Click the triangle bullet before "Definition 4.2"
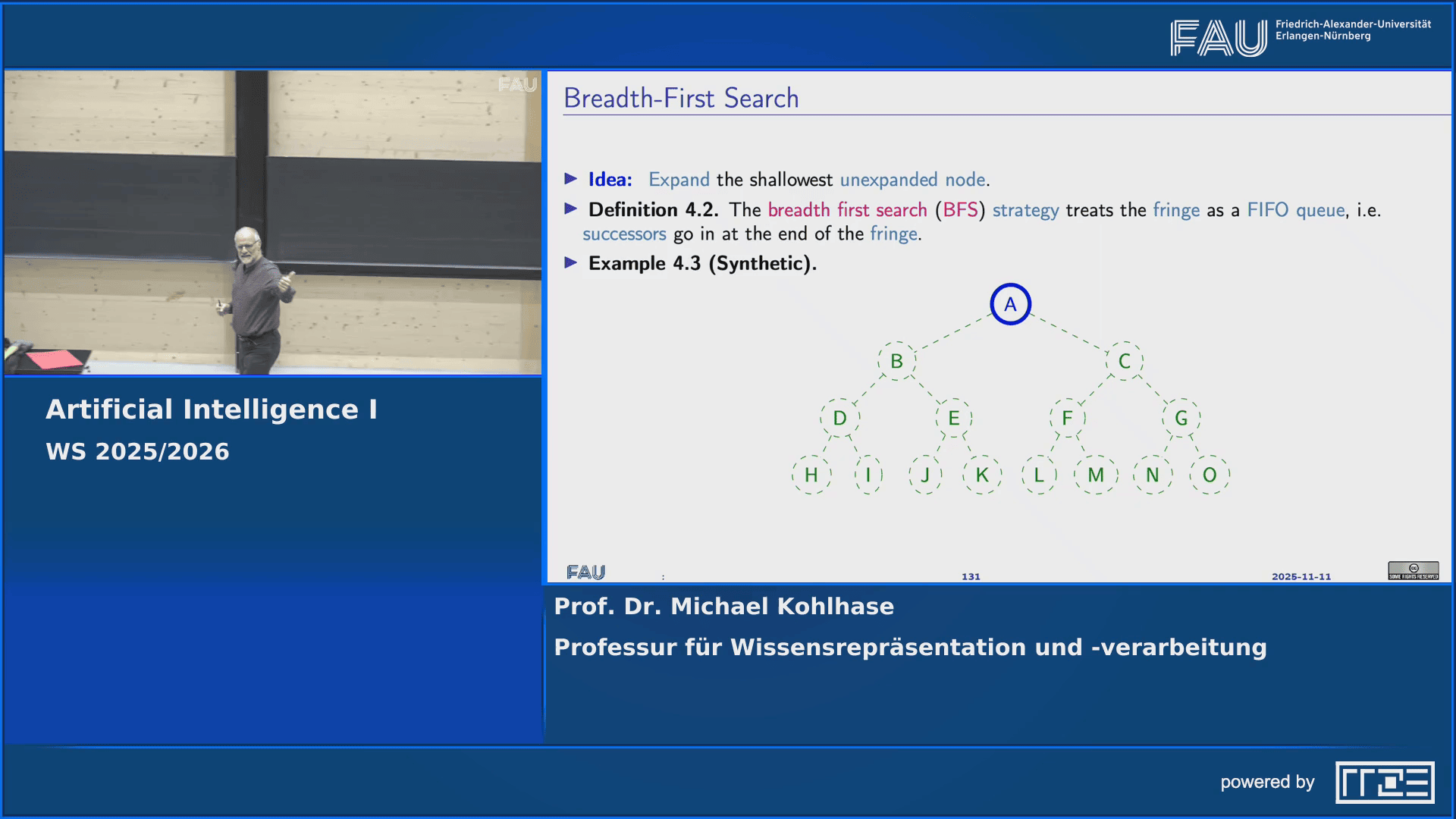 click(x=571, y=210)
